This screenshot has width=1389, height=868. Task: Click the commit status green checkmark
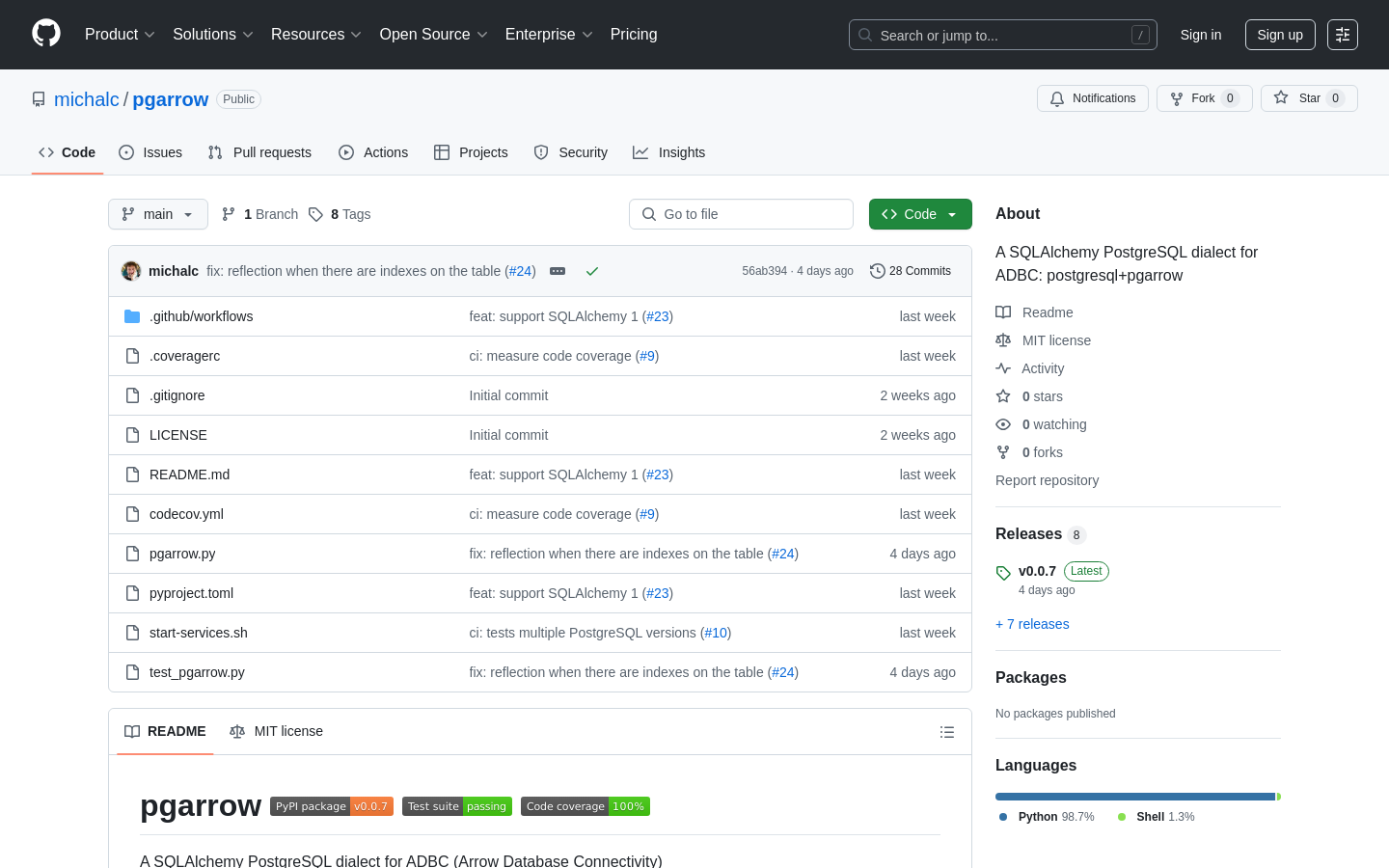(x=592, y=271)
